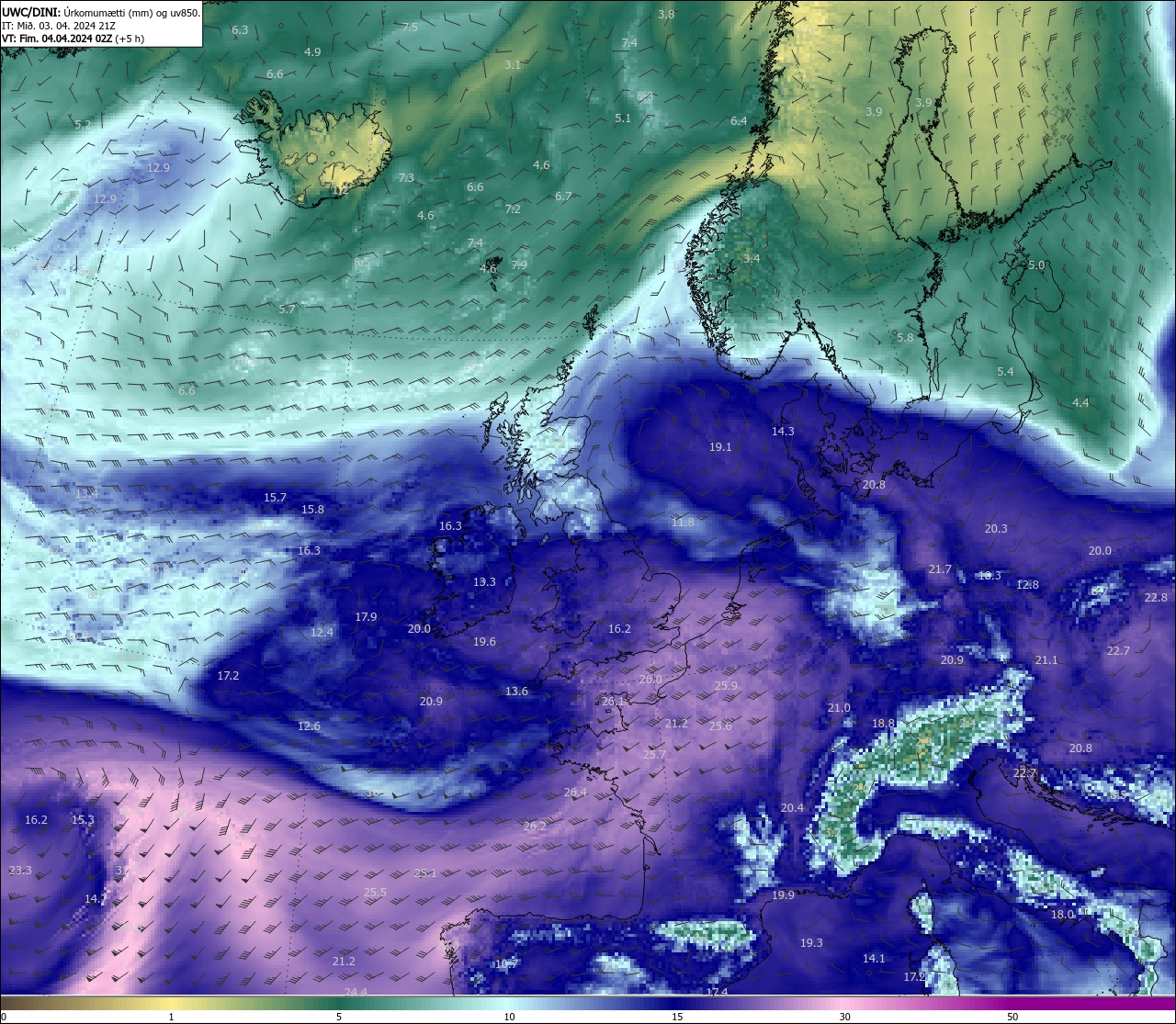Click the map value 25.5
The image size is (1176, 1024).
[375, 893]
